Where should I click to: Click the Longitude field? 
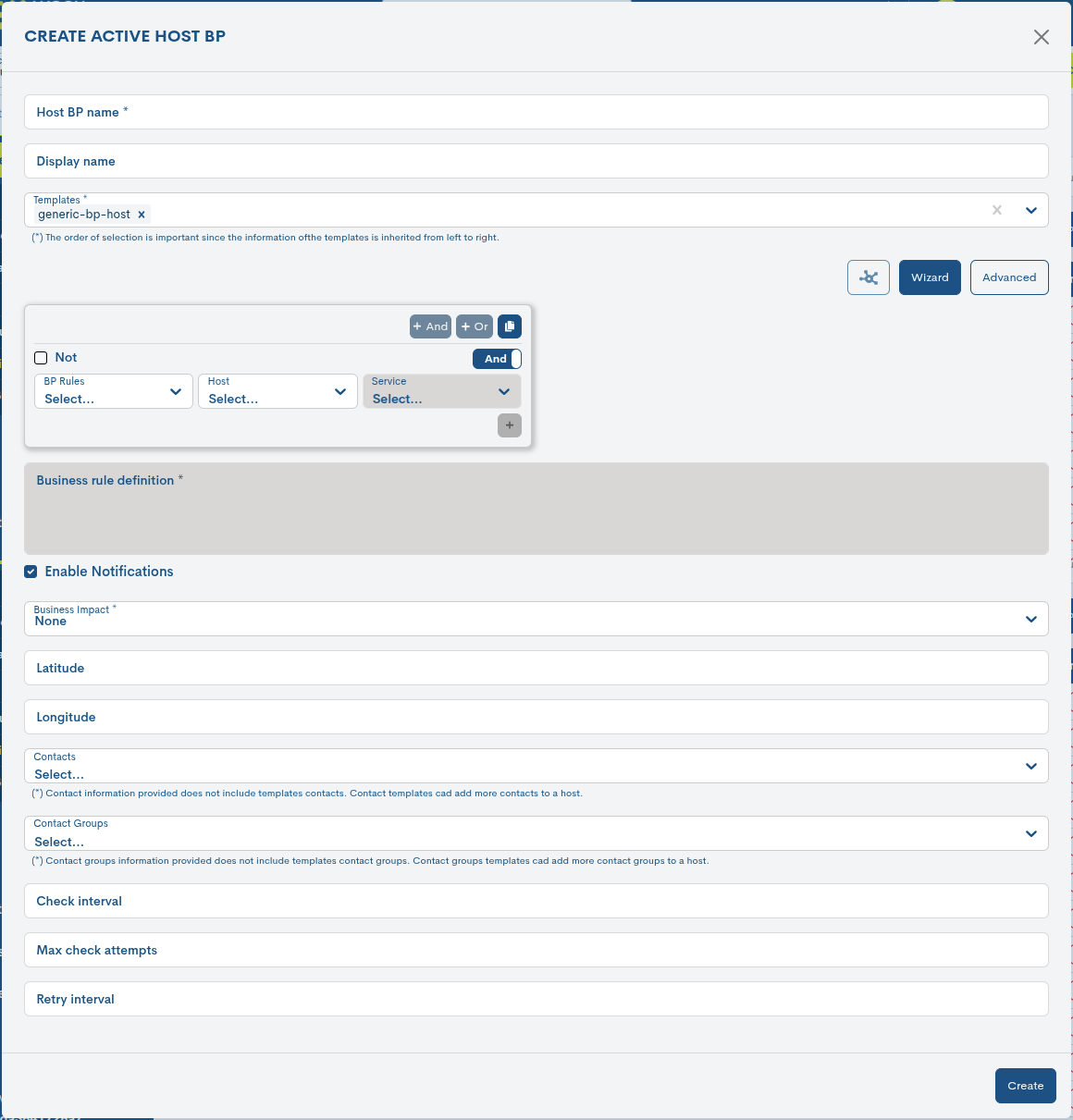click(536, 717)
